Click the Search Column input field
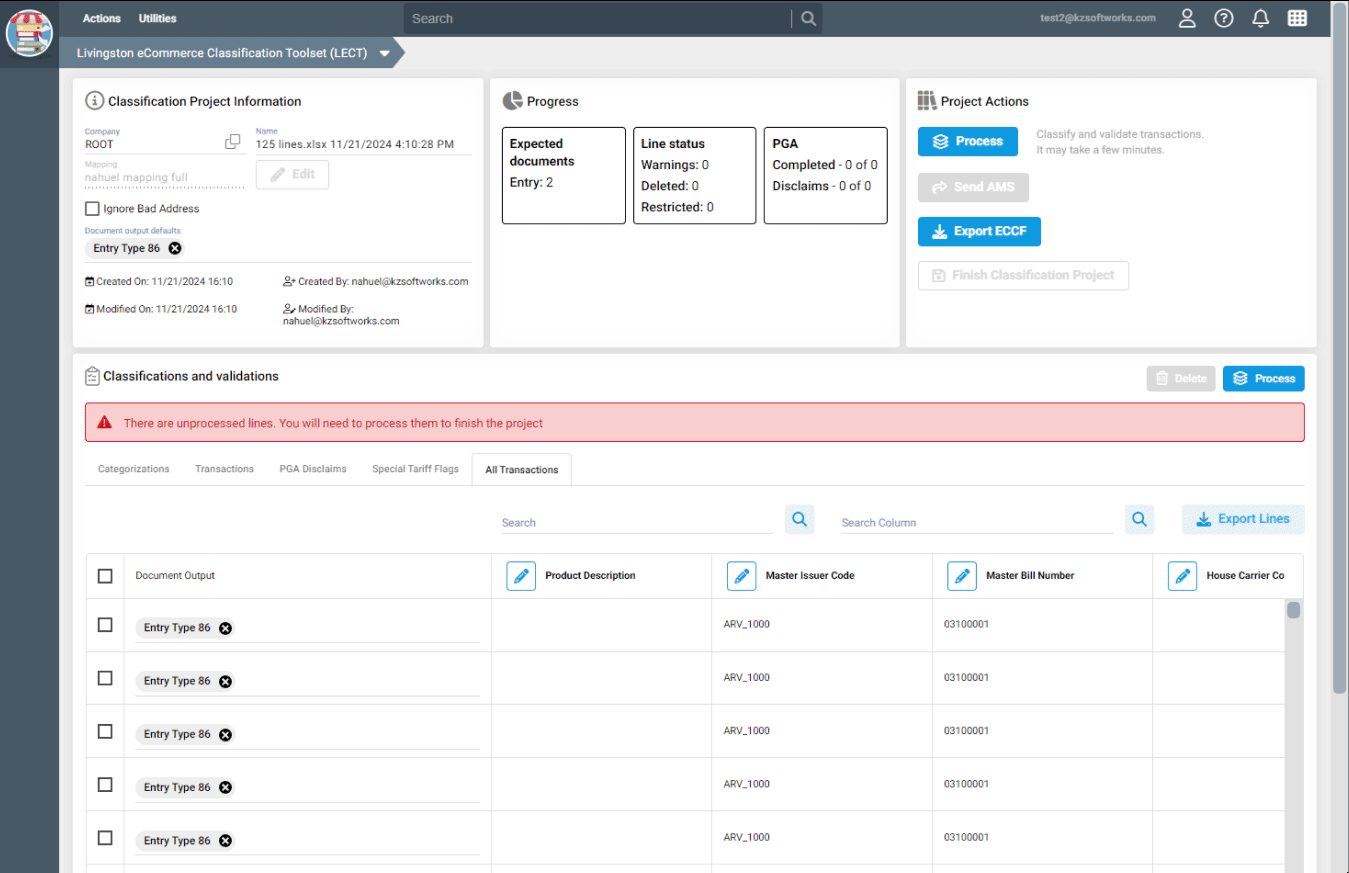Image resolution: width=1349 pixels, height=873 pixels. pyautogui.click(x=977, y=522)
